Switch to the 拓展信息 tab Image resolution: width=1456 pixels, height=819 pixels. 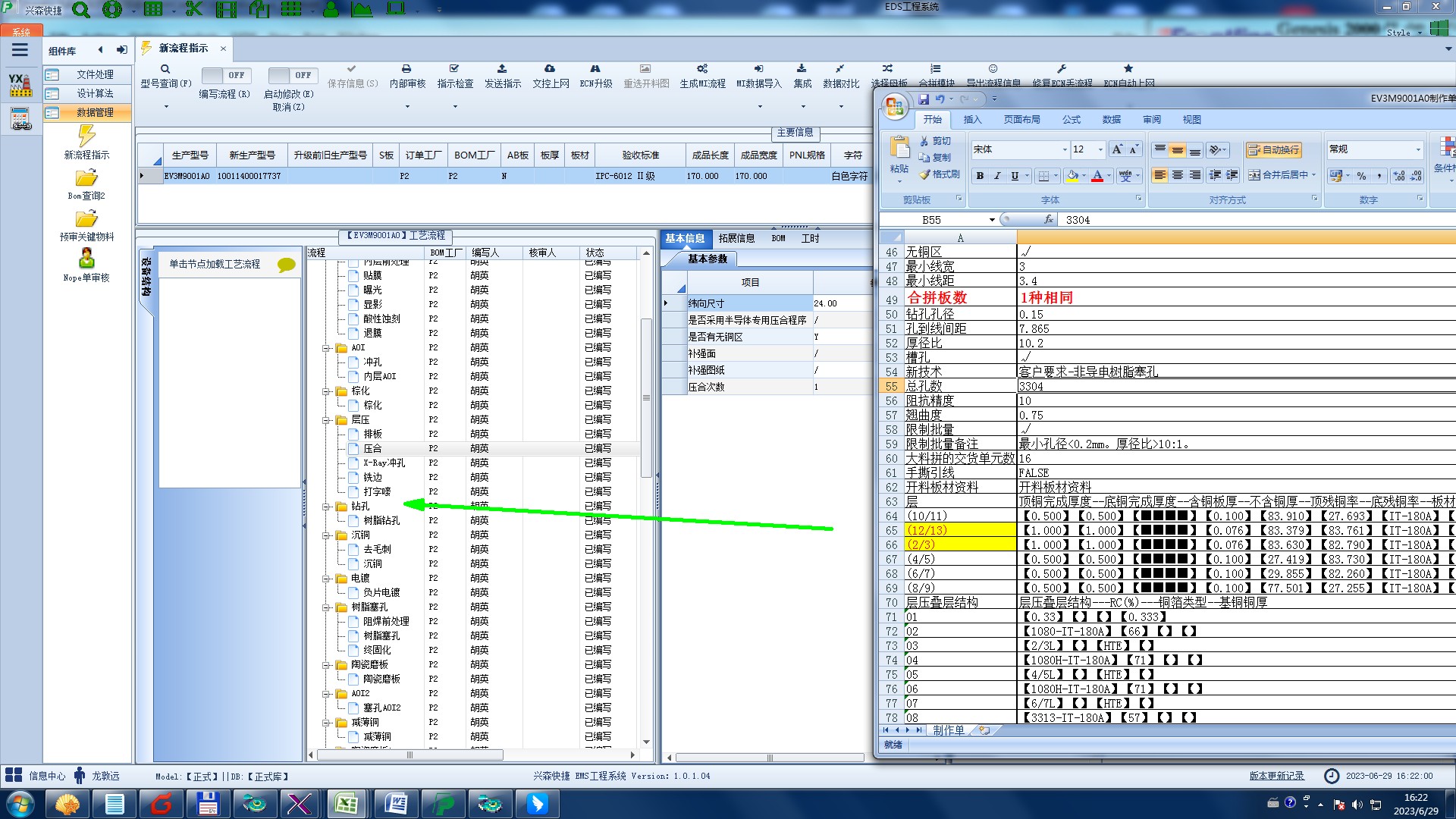point(736,238)
